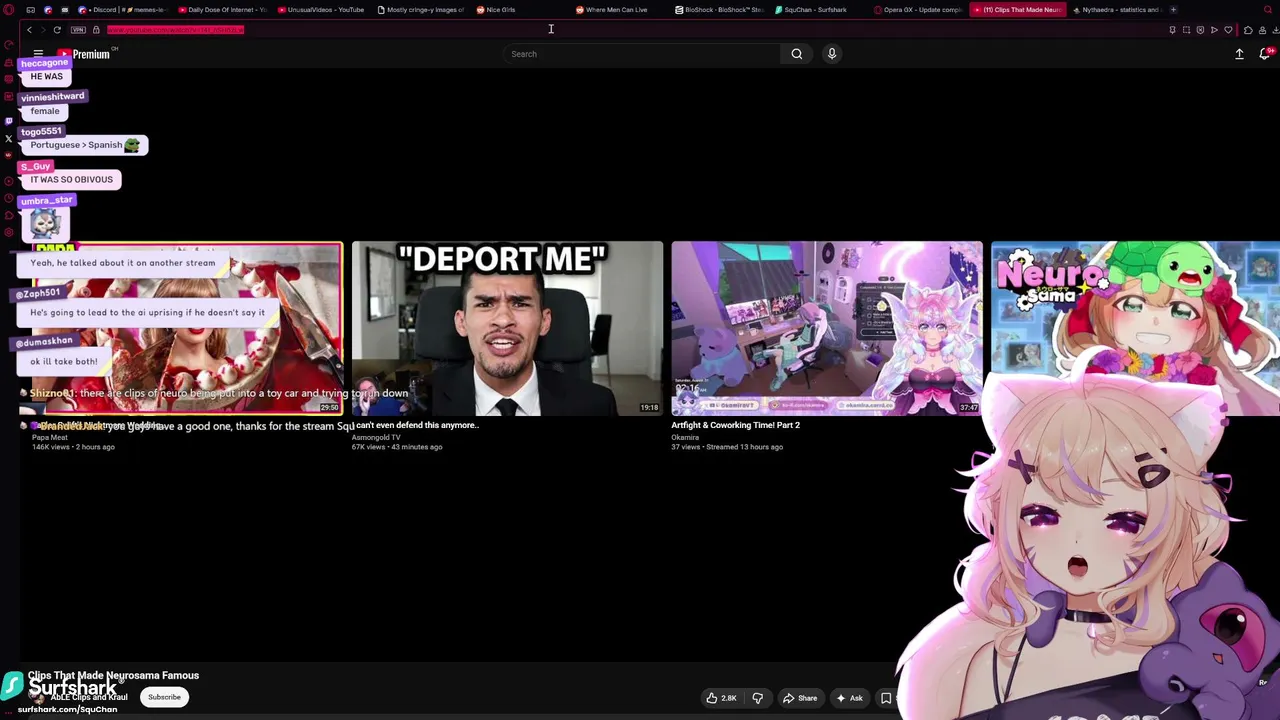
Task: Toggle the Opera VPN badge
Action: [x=78, y=30]
